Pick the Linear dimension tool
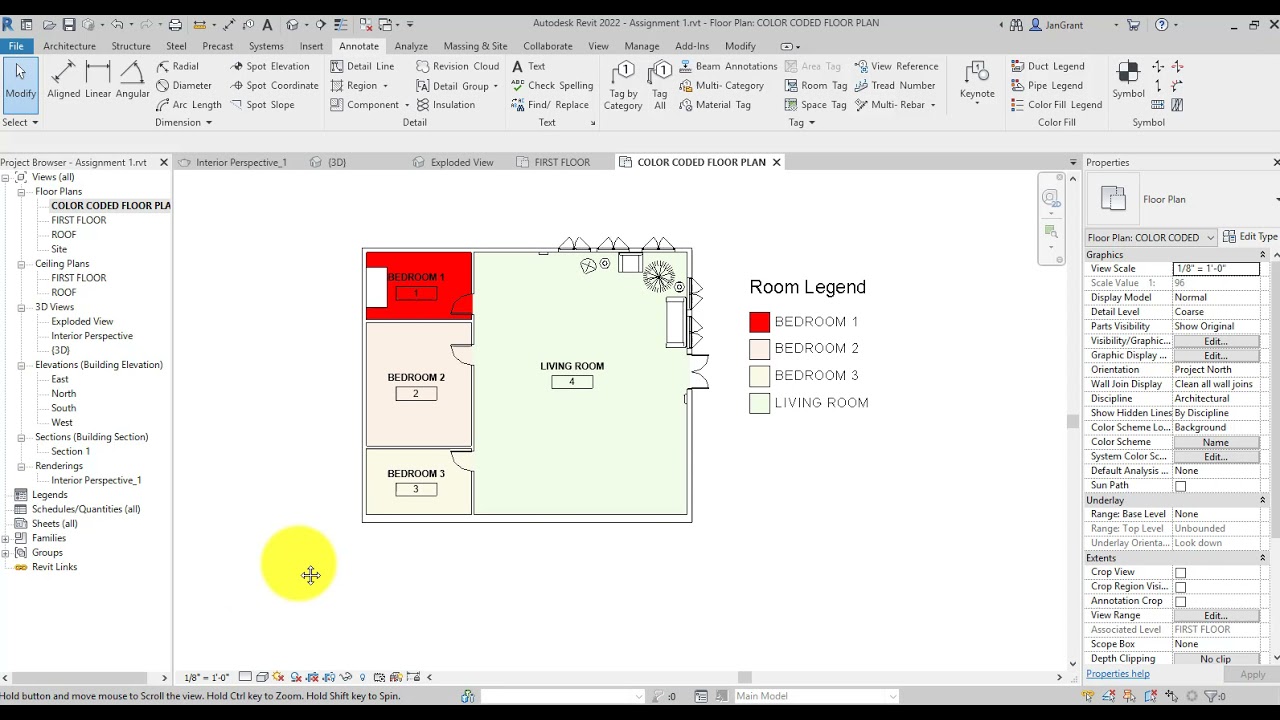Viewport: 1280px width, 720px height. coord(98,82)
